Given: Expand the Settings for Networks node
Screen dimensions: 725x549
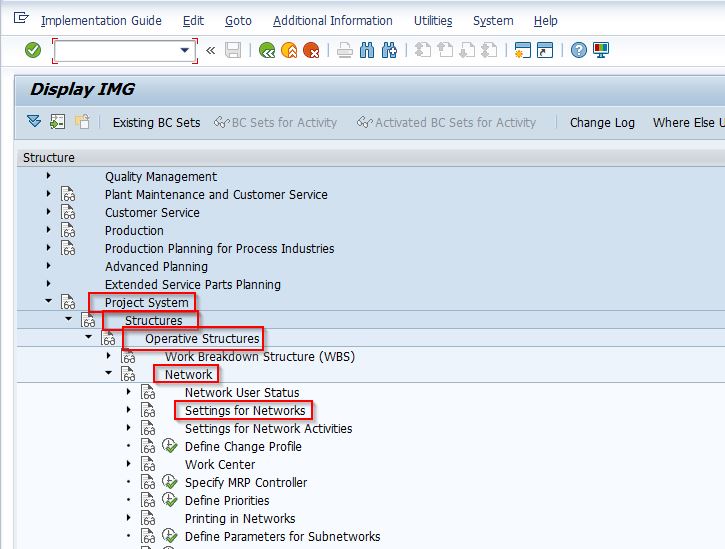Looking at the screenshot, I should point(129,410).
